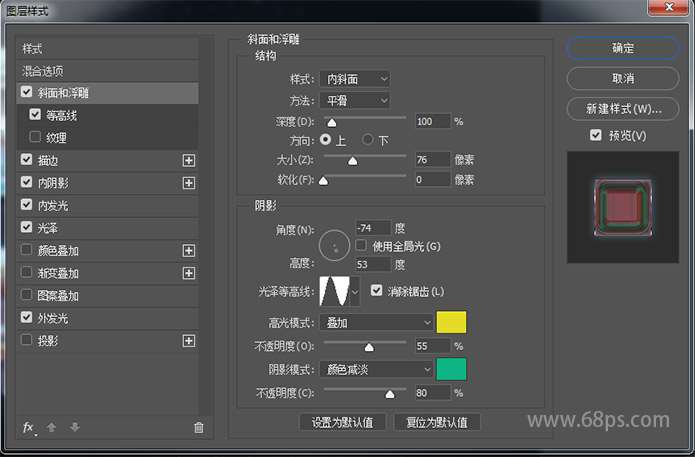Viewport: 695px width, 457px height.
Task: Click the plus icon beside 渐变叠加
Action: tap(188, 273)
